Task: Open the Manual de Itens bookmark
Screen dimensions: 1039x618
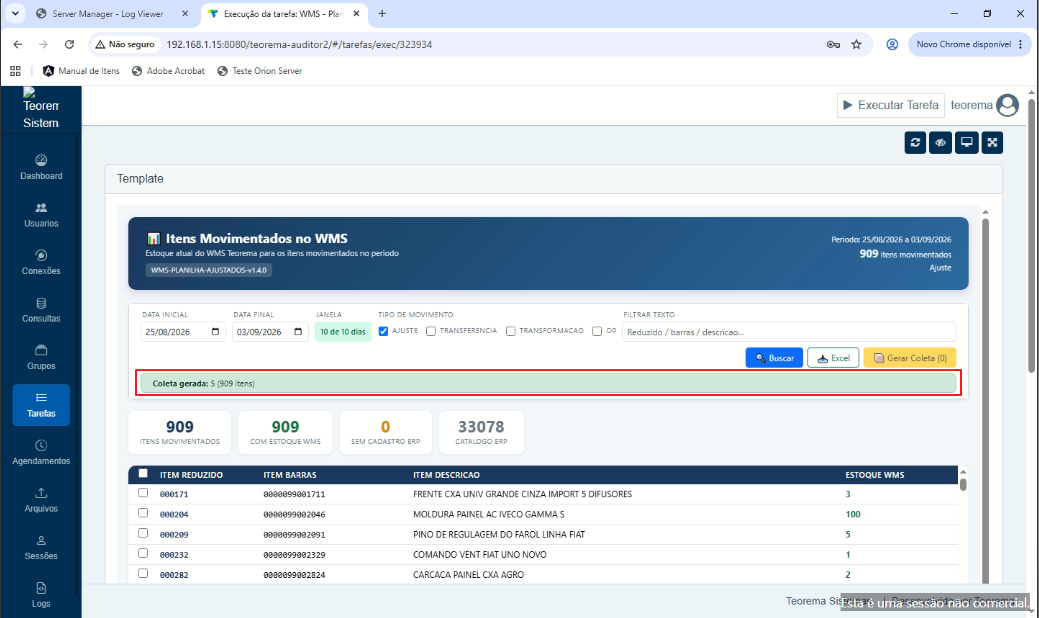Action: pyautogui.click(x=82, y=71)
